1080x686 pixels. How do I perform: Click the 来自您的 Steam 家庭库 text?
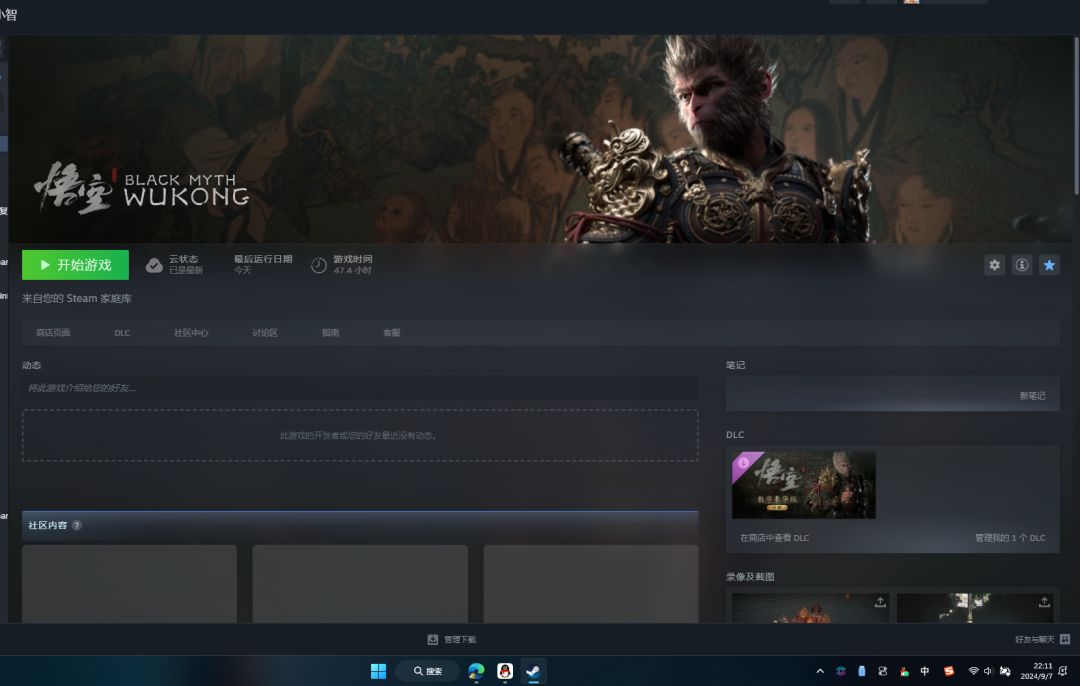76,298
